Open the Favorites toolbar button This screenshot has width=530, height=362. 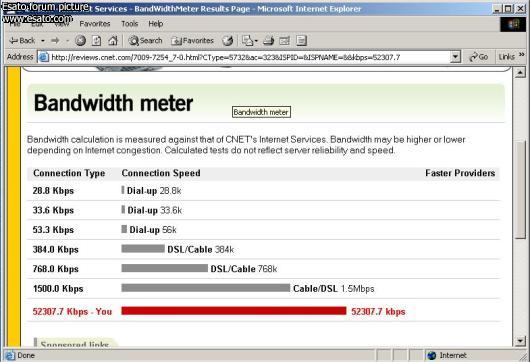[192, 41]
